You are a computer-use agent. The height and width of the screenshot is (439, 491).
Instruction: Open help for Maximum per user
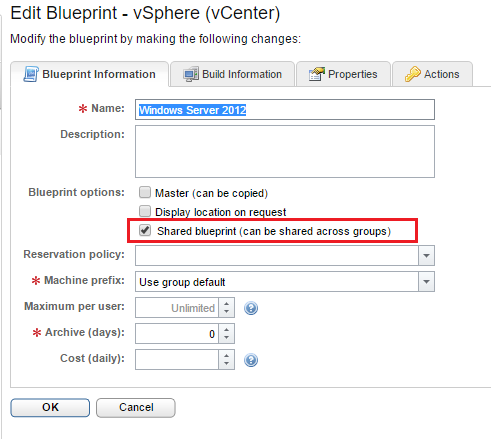(251, 308)
